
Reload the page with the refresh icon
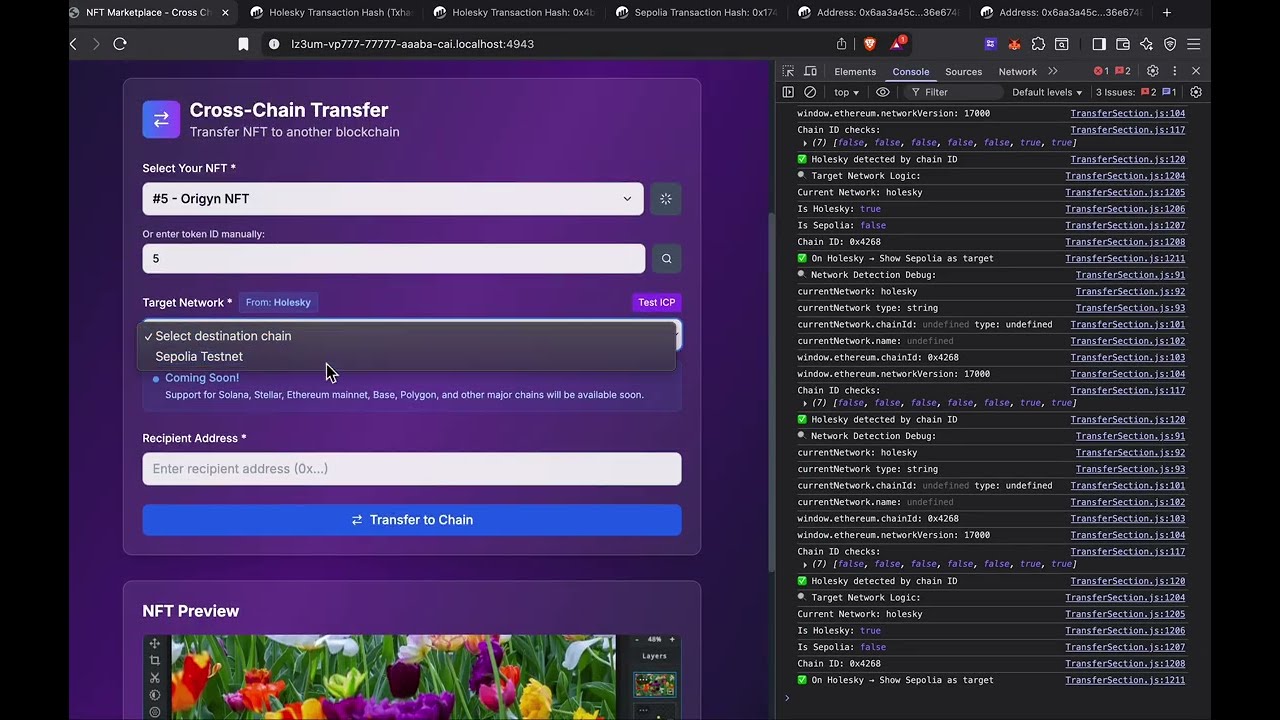point(120,44)
